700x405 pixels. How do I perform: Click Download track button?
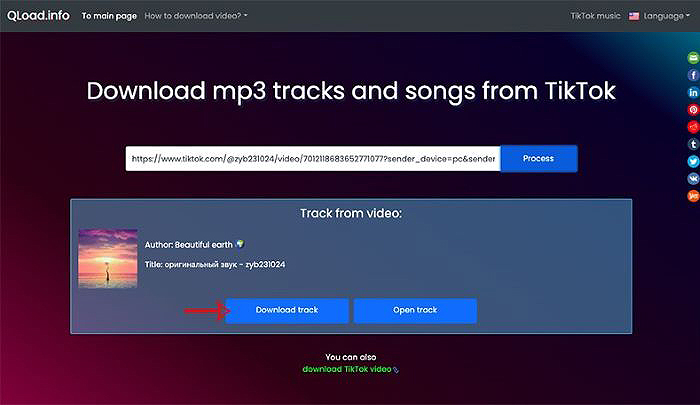[287, 310]
